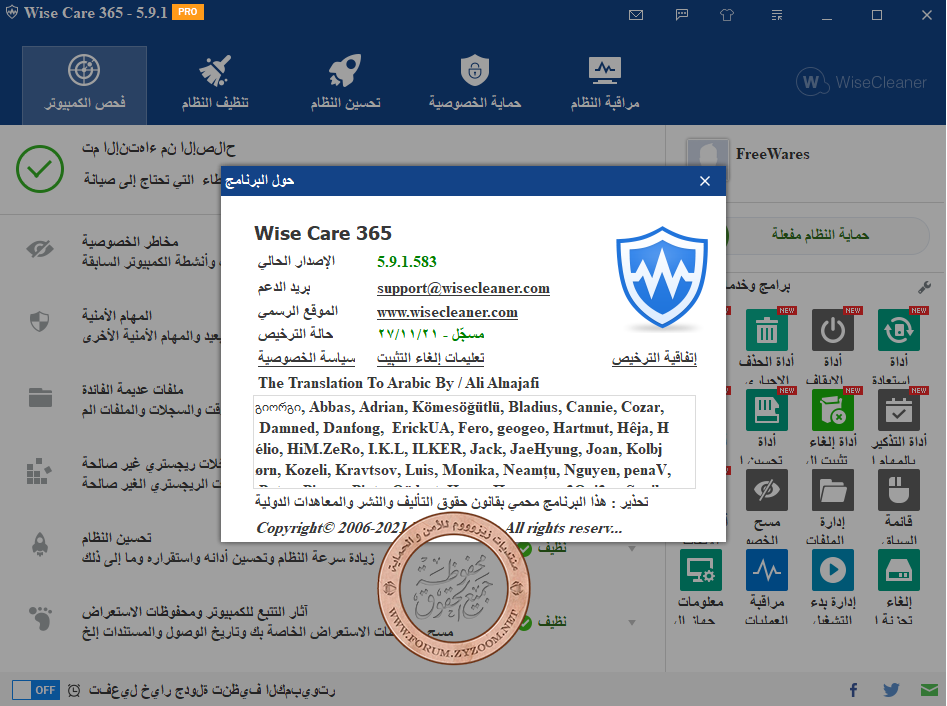Open uninstall instructions link (تعليمات إلغاء التثبيت)
The width and height of the screenshot is (947, 706).
coord(431,358)
